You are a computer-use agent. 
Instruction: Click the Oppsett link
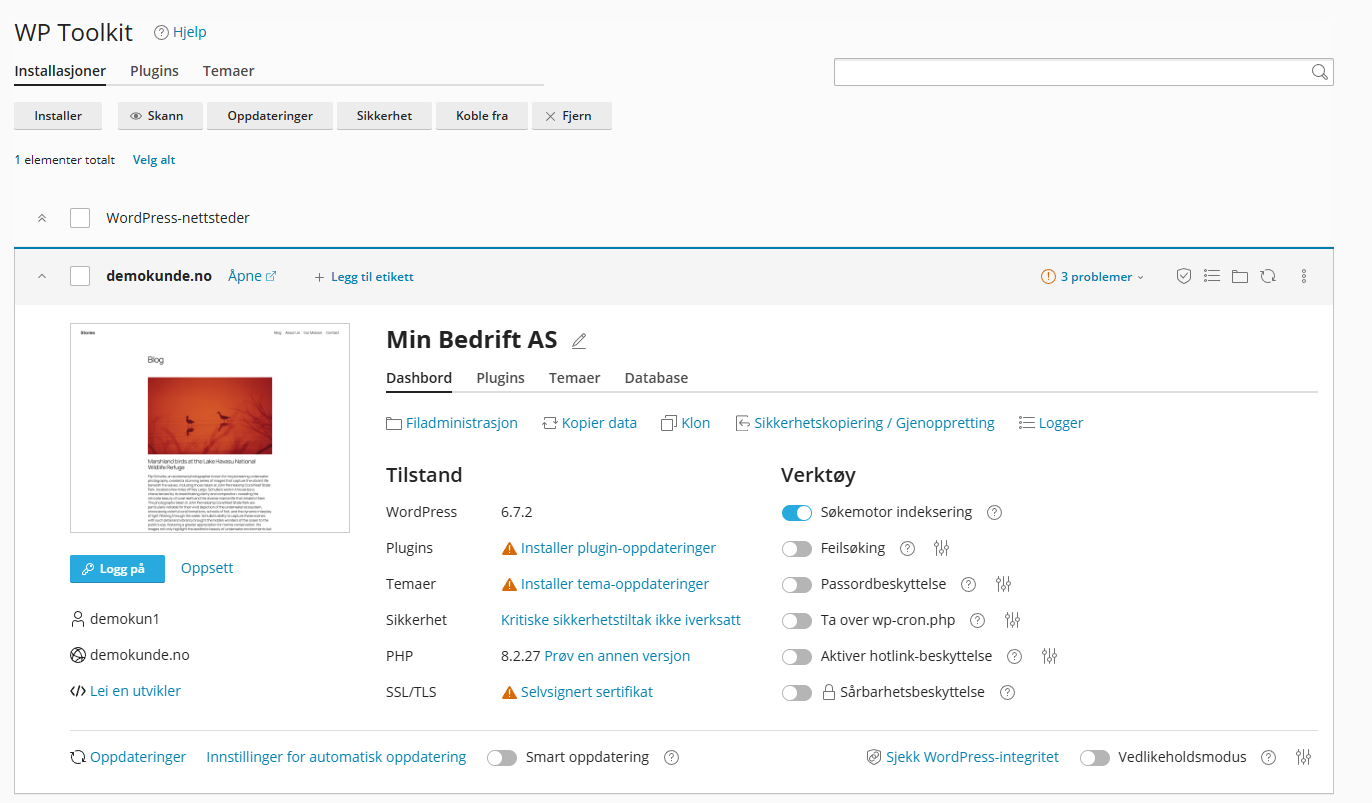207,568
